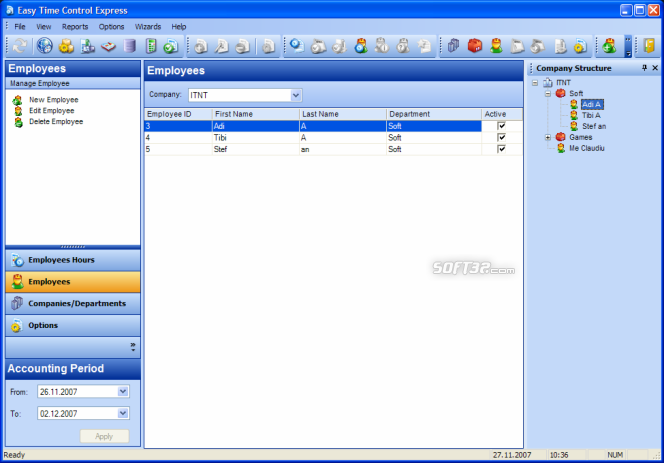Click the employee with green plus toolbar icon
Viewport: 664px width, 463px height.
click(609, 46)
